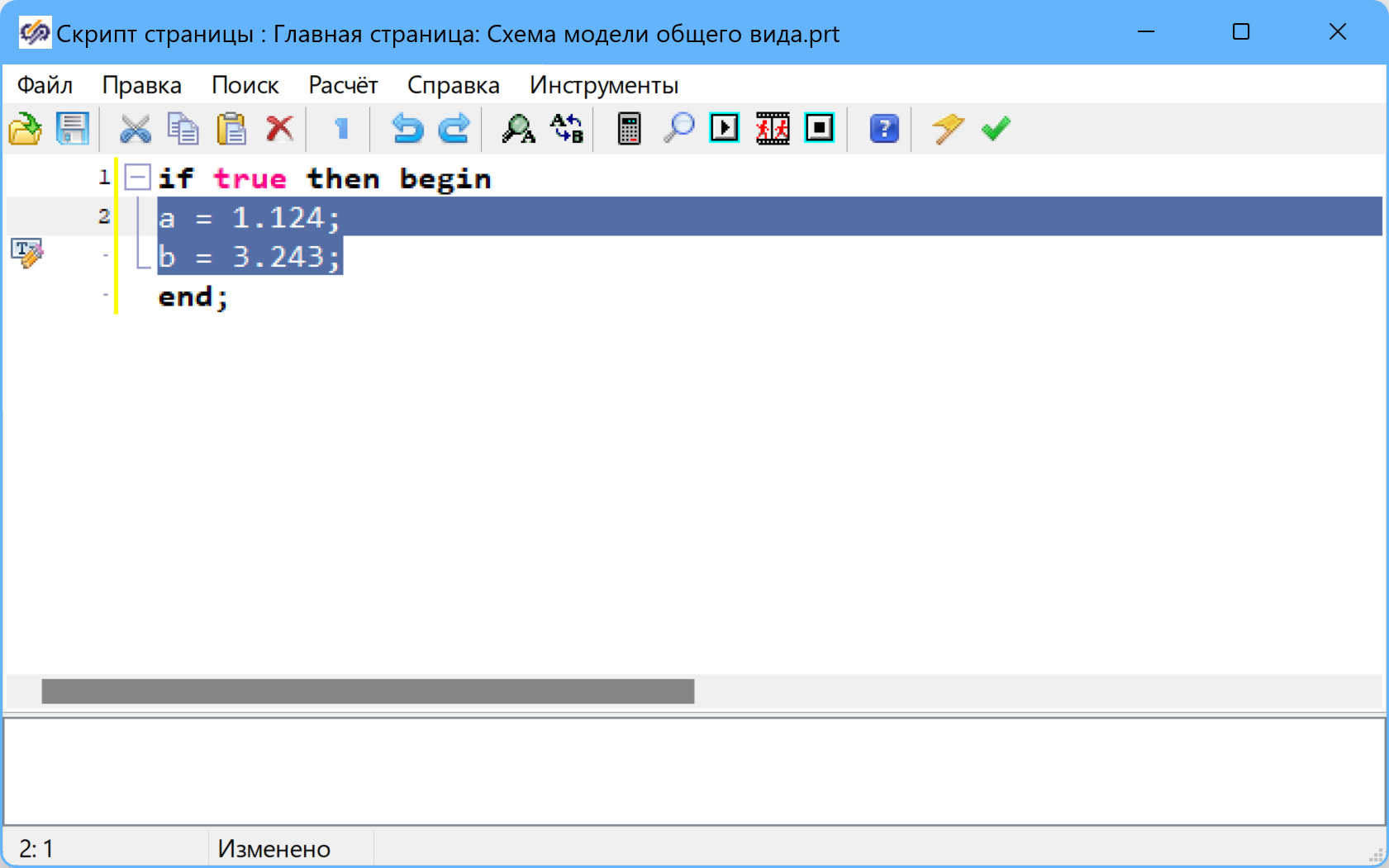Open the Расчёт menu
This screenshot has width=1389, height=868.
(x=343, y=85)
